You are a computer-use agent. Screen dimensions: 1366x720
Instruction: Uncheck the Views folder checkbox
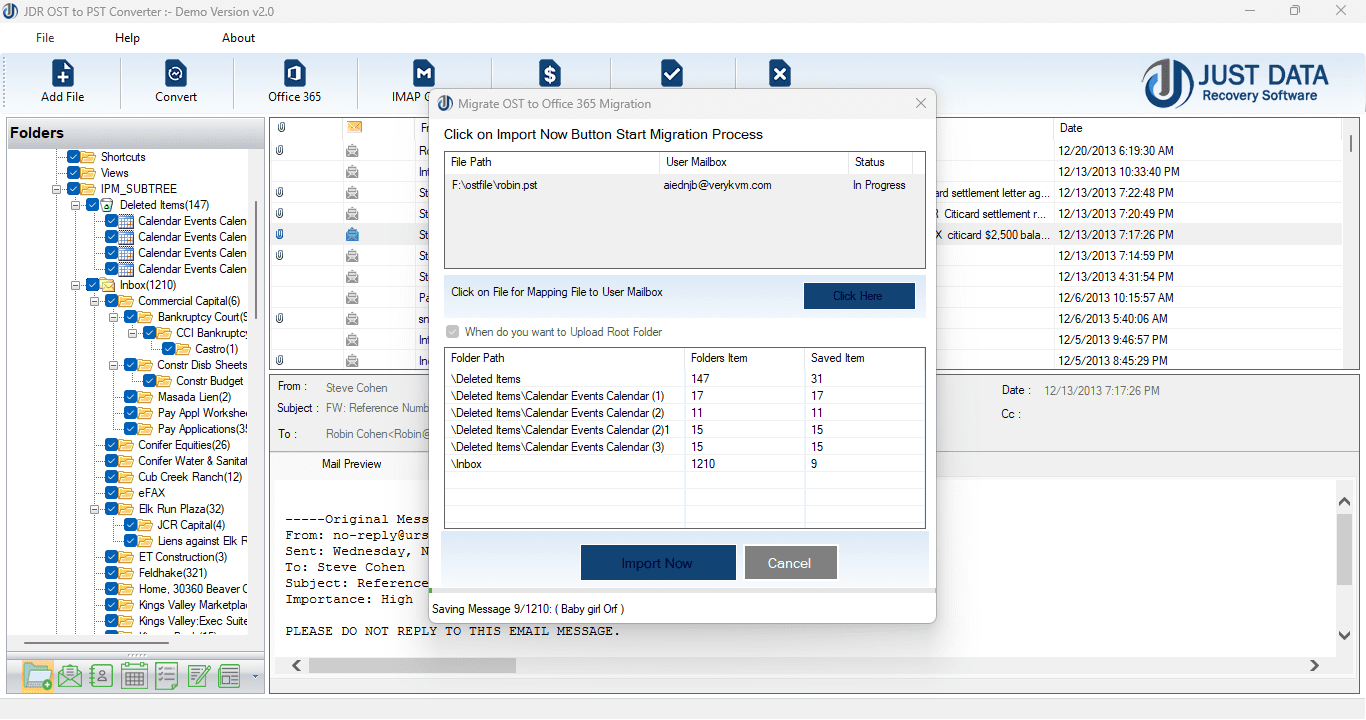[x=73, y=173]
